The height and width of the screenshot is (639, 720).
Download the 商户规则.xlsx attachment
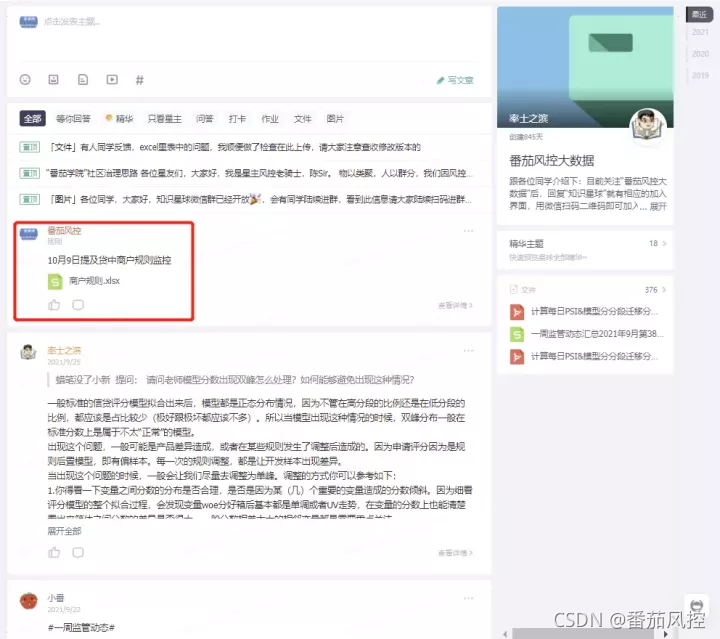94,280
